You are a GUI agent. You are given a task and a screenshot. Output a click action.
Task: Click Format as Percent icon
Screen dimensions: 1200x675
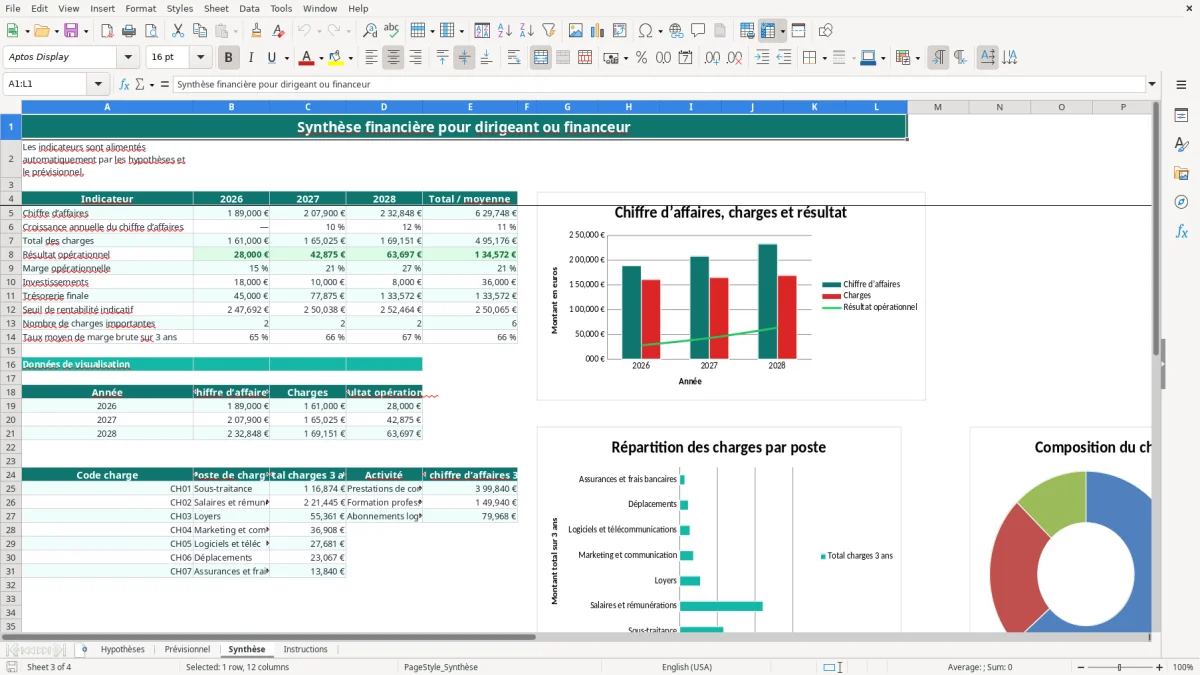point(641,57)
